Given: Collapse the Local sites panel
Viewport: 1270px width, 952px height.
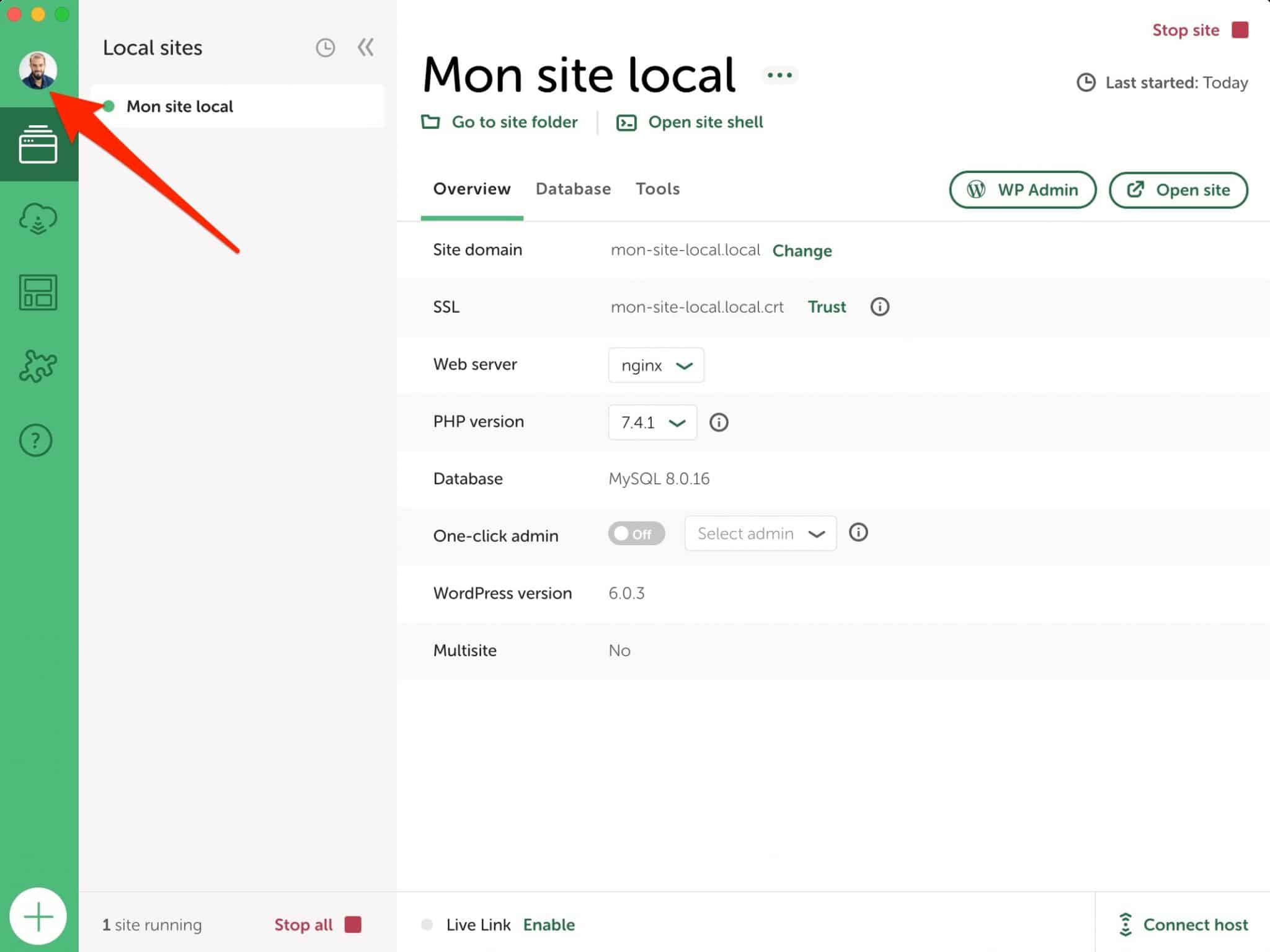Looking at the screenshot, I should pos(366,47).
